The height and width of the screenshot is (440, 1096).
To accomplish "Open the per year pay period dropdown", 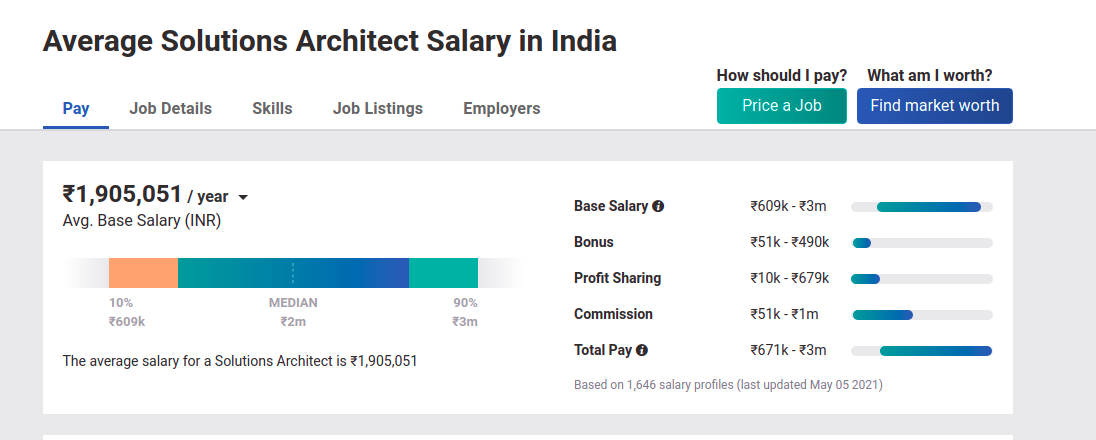I will tap(243, 197).
